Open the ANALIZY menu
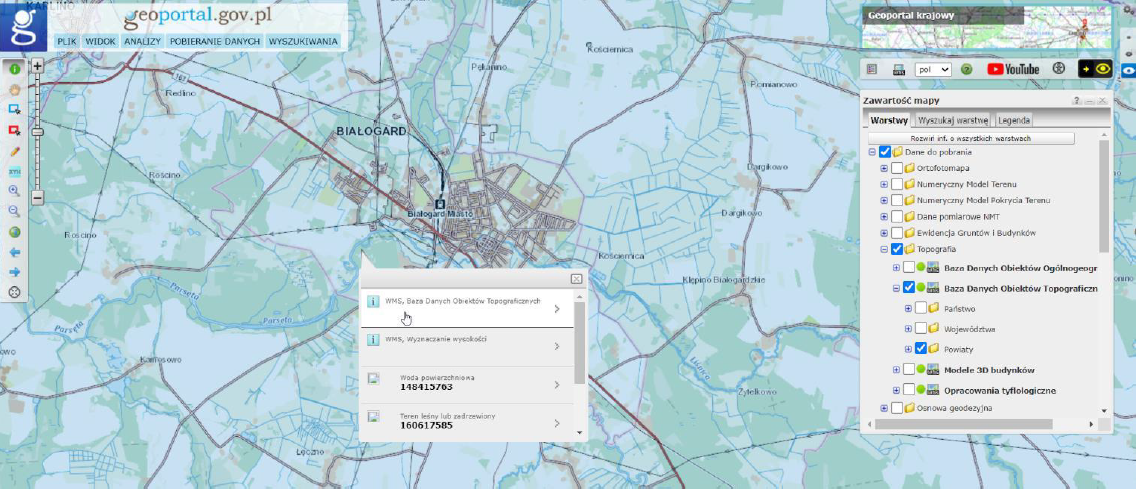The width and height of the screenshot is (1136, 489). tap(142, 42)
